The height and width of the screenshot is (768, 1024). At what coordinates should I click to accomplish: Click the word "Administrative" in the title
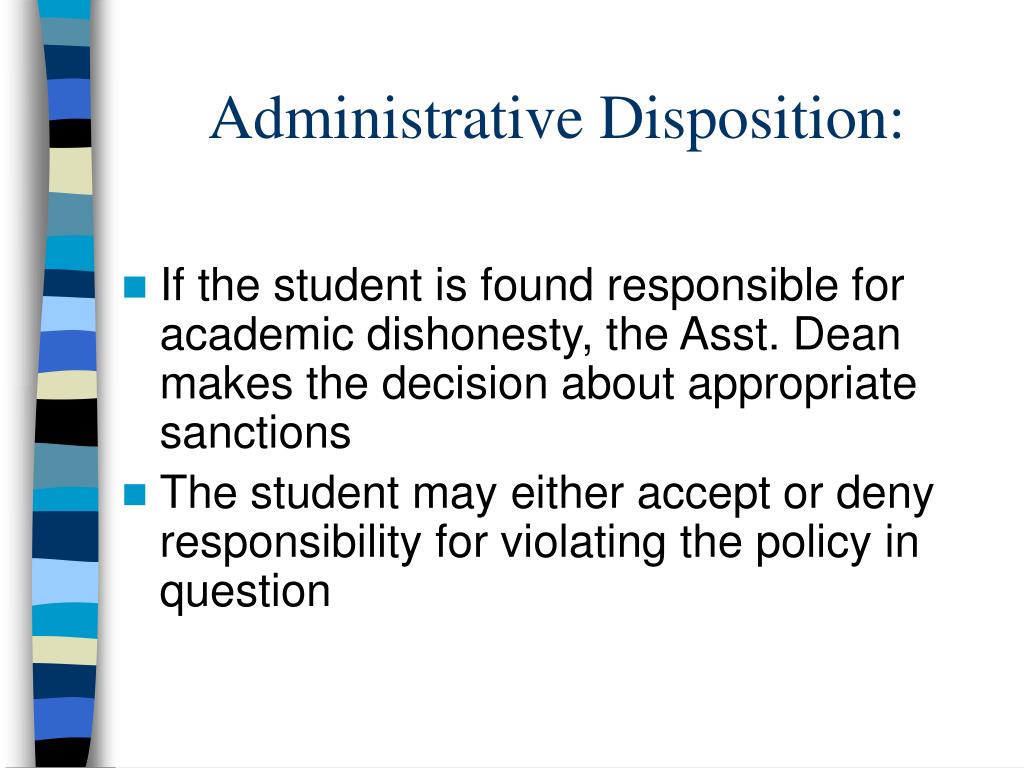coord(396,118)
